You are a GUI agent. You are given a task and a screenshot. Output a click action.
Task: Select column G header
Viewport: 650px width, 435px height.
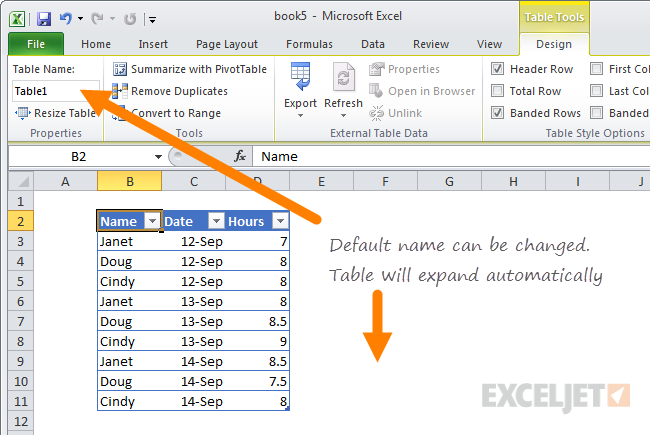[449, 182]
